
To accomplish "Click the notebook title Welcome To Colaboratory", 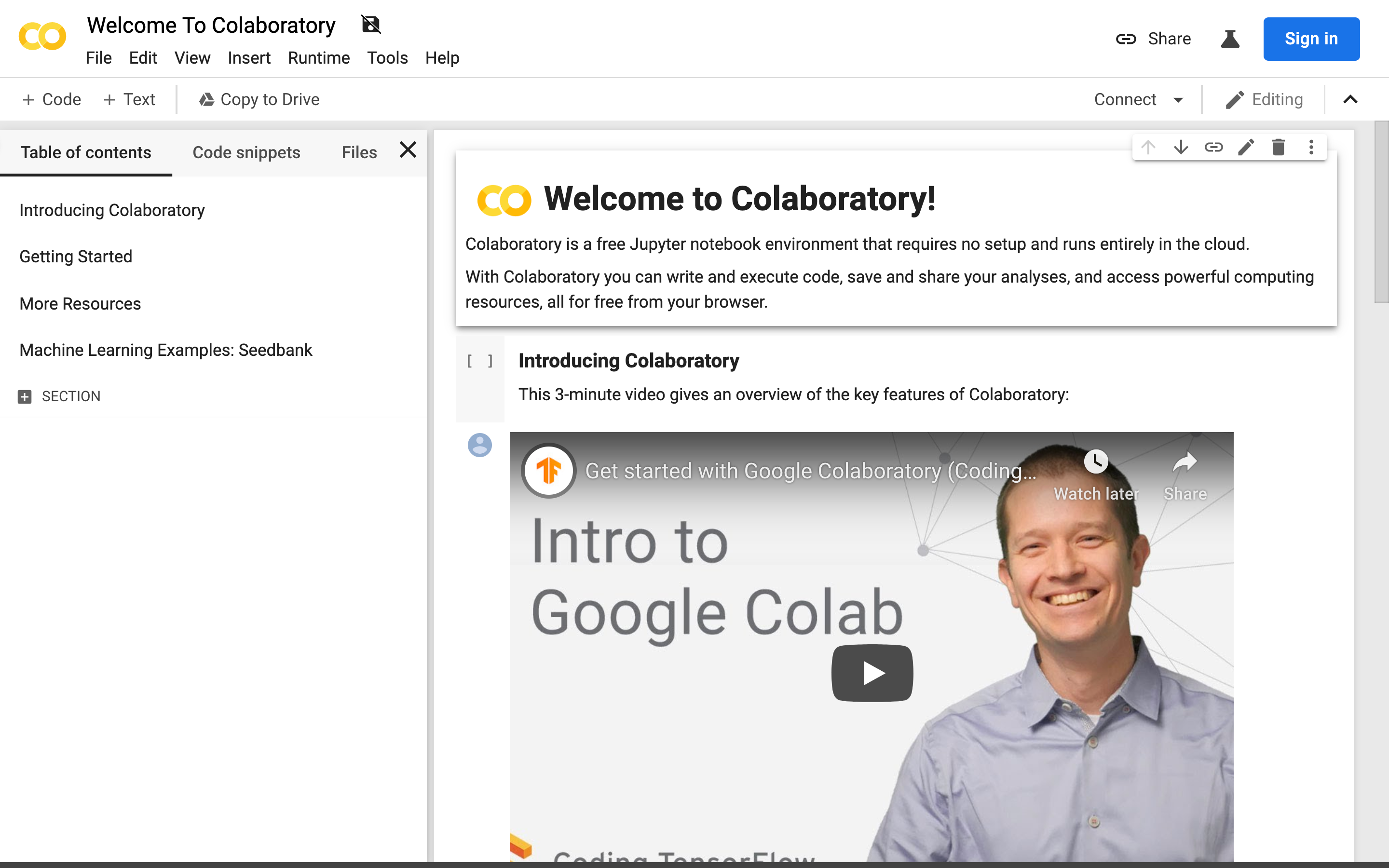I will 211,25.
